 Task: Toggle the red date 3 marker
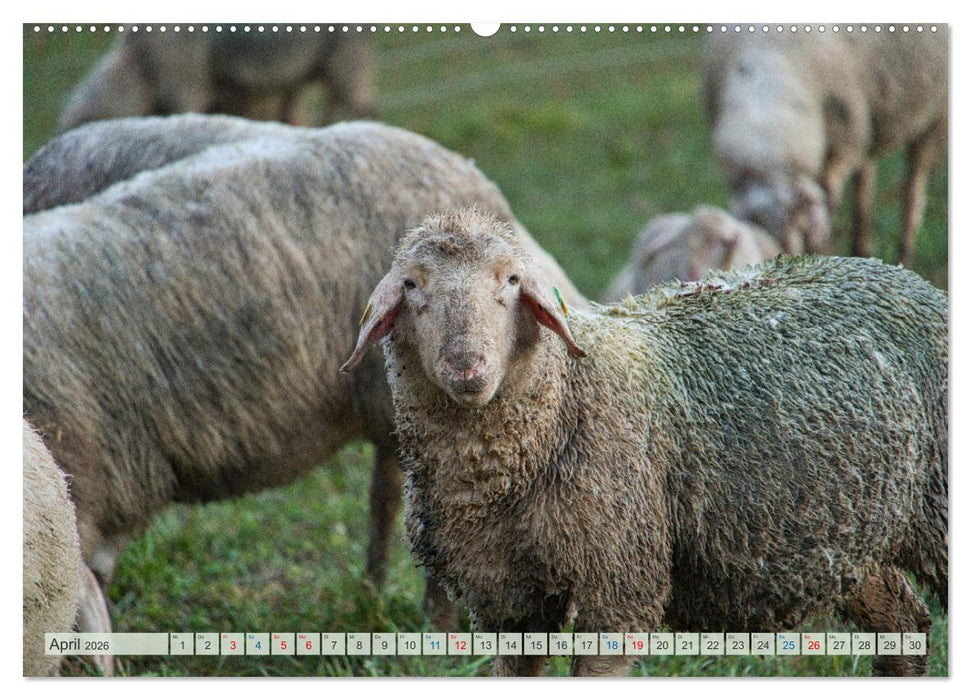pos(231,647)
